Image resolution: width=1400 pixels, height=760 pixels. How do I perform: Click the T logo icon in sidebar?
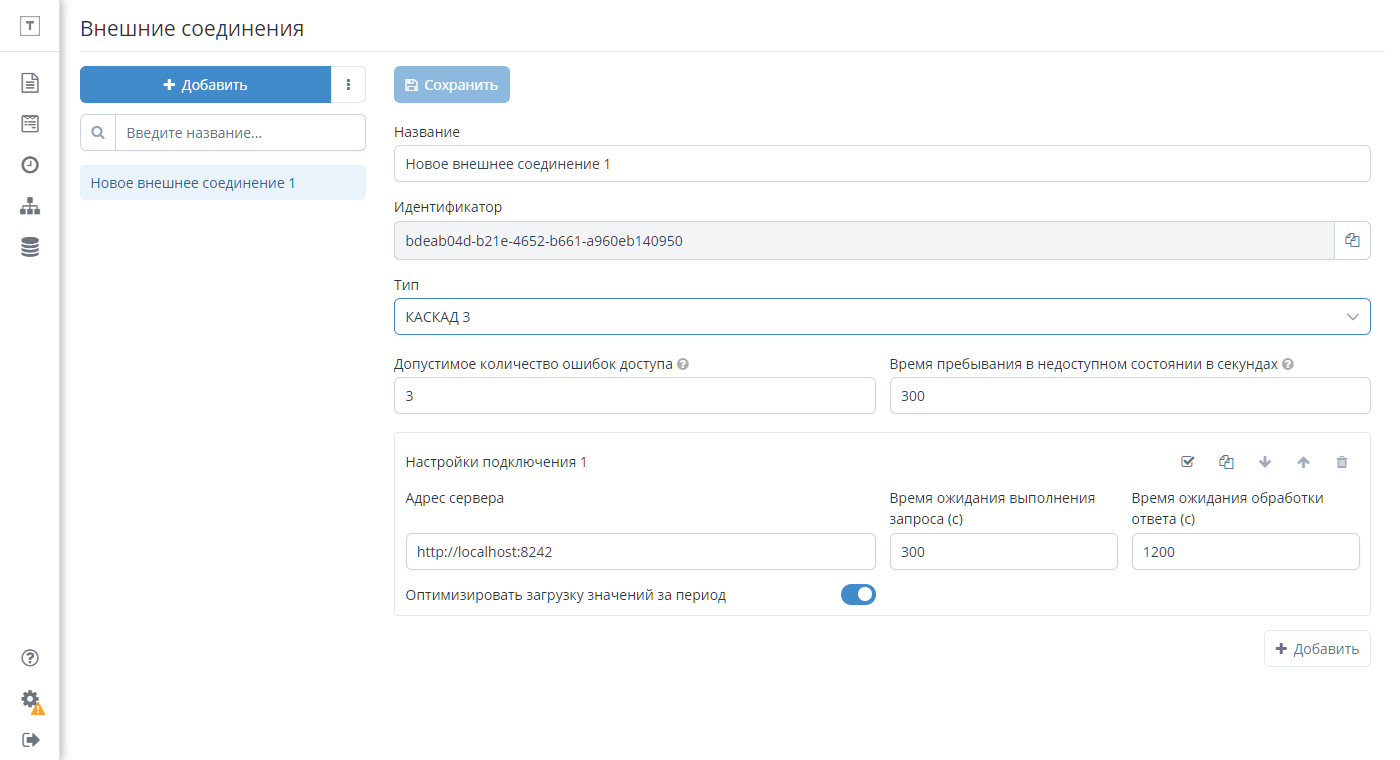tap(30, 27)
